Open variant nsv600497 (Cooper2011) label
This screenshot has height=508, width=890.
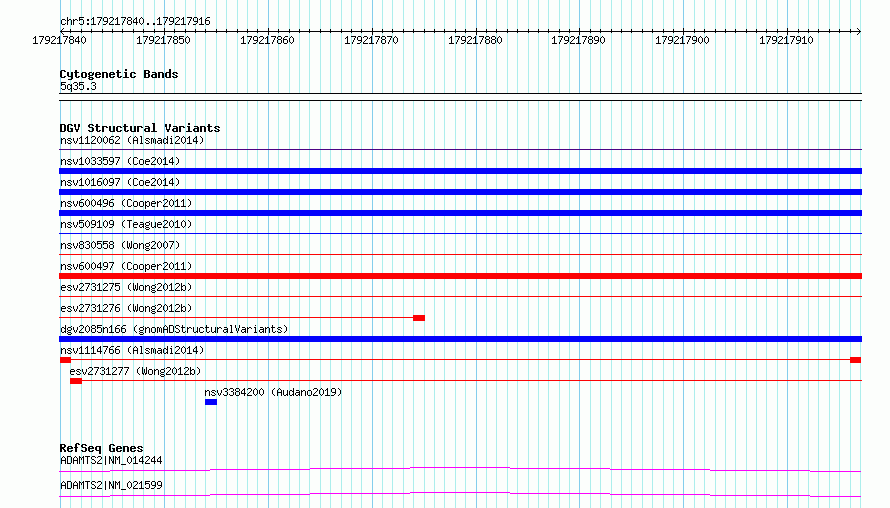(x=126, y=266)
